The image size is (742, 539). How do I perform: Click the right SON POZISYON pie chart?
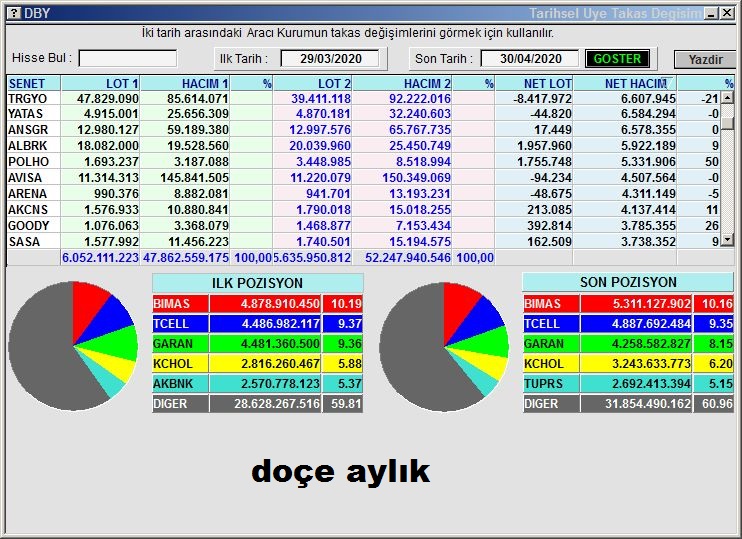[444, 347]
